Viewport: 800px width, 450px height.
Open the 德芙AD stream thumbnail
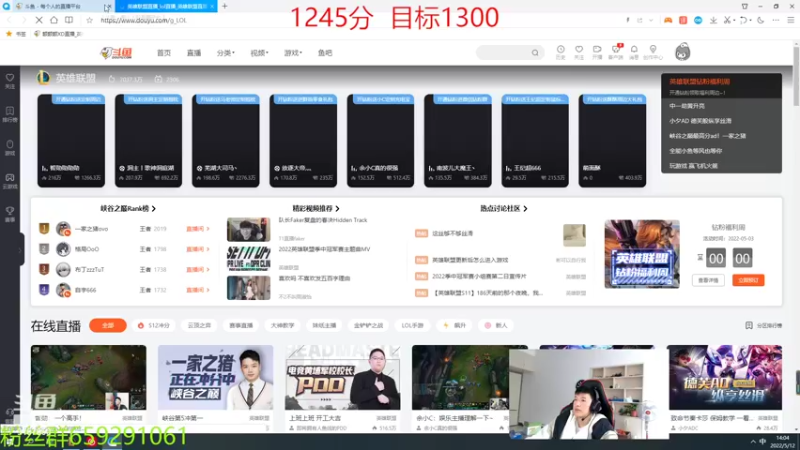coord(725,378)
